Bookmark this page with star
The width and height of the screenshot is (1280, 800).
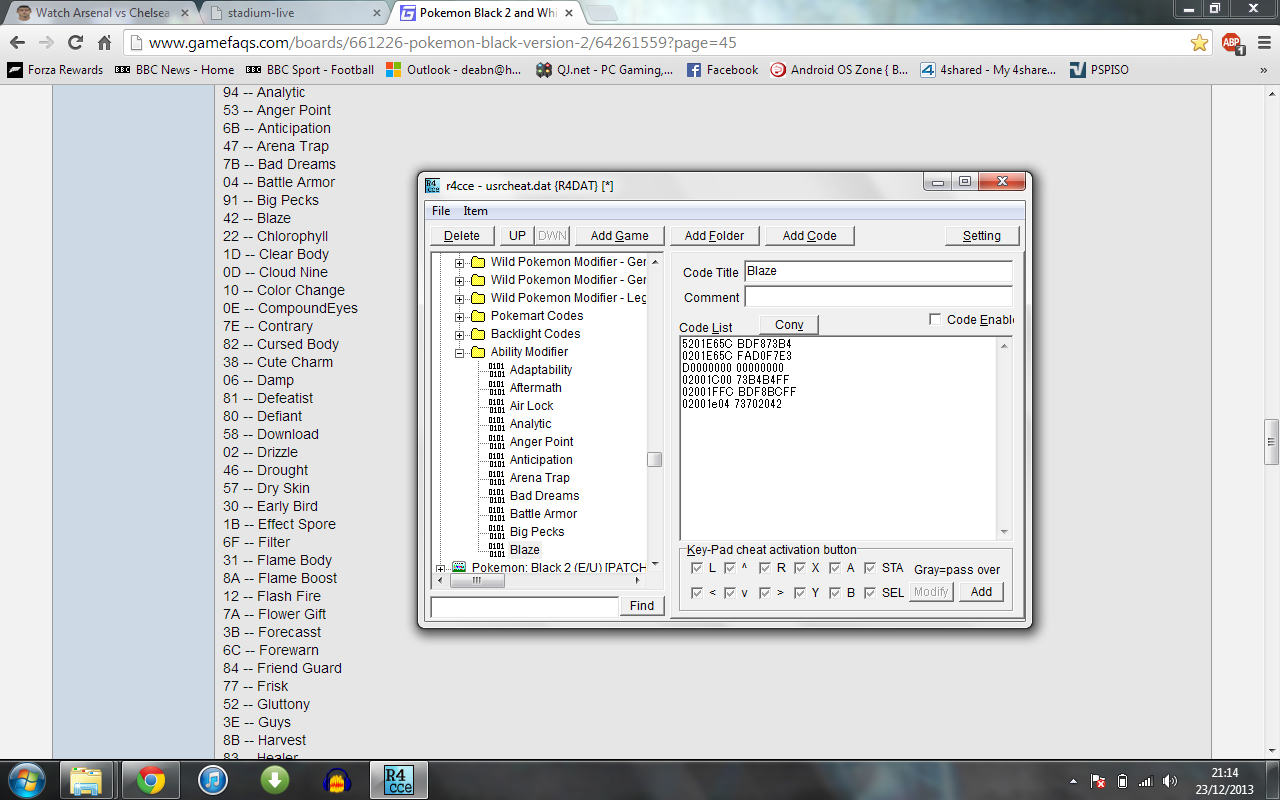tap(1199, 43)
